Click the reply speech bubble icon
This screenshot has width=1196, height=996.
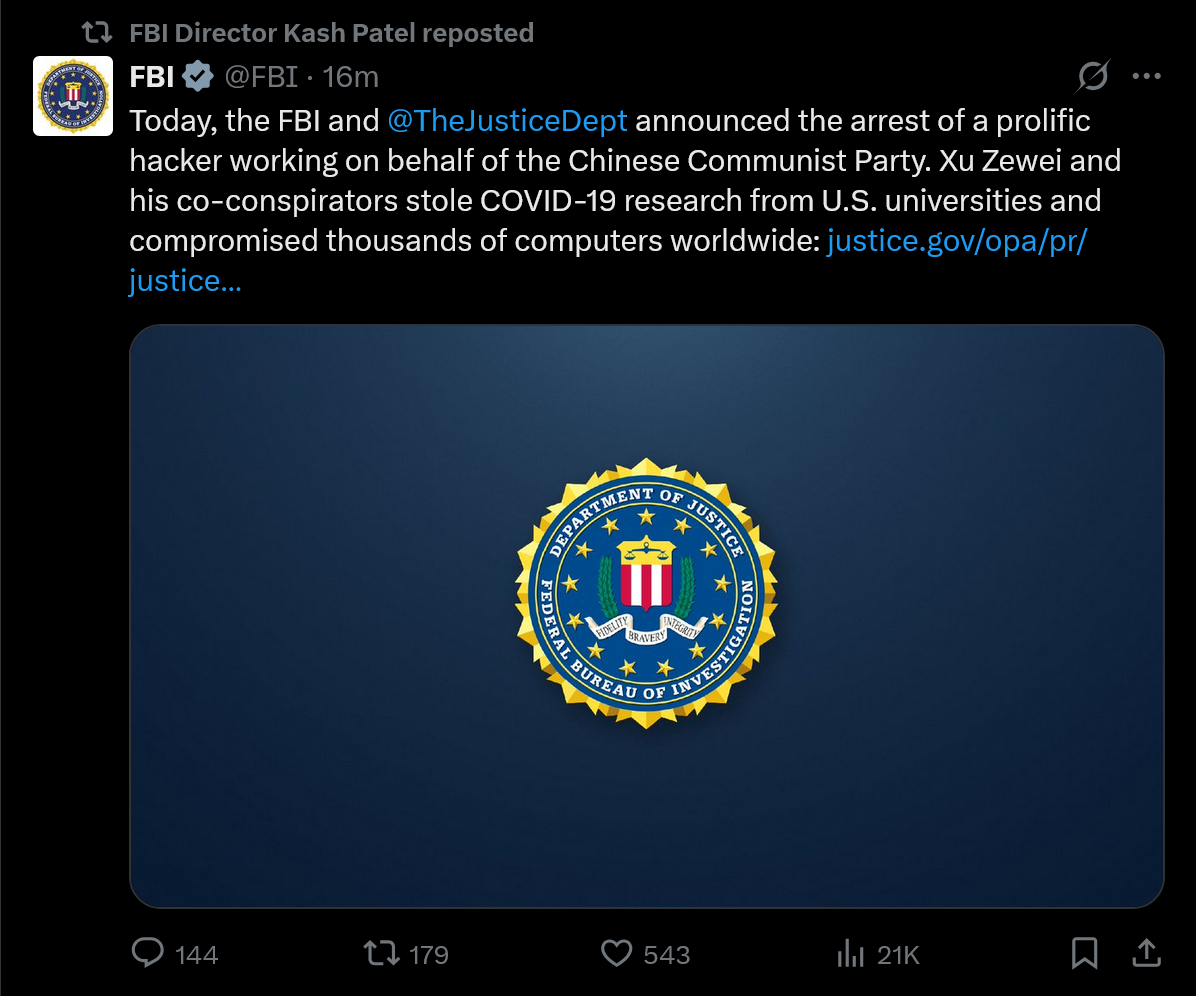147,953
